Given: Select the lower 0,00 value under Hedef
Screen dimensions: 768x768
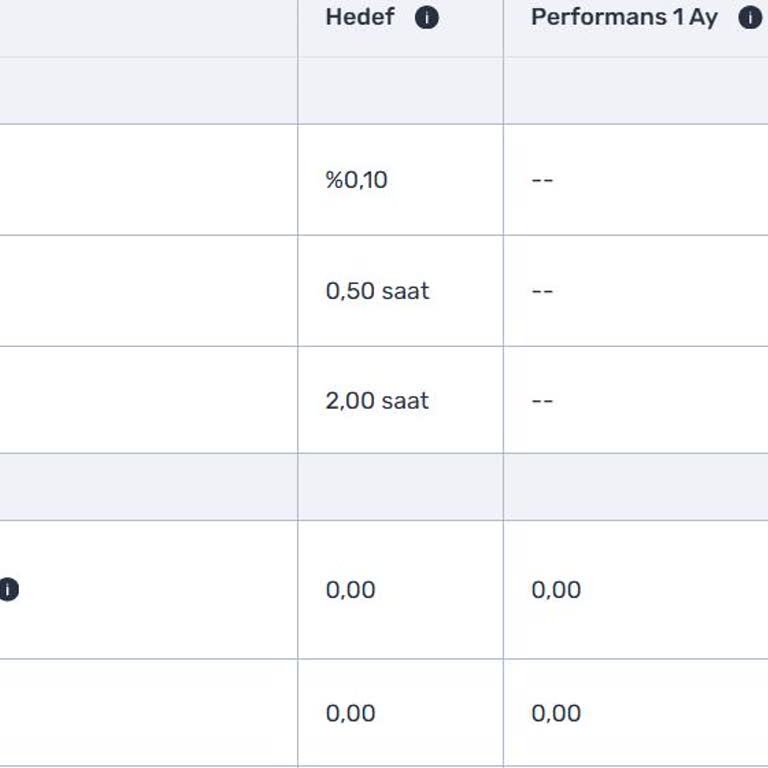Looking at the screenshot, I should coord(351,713).
